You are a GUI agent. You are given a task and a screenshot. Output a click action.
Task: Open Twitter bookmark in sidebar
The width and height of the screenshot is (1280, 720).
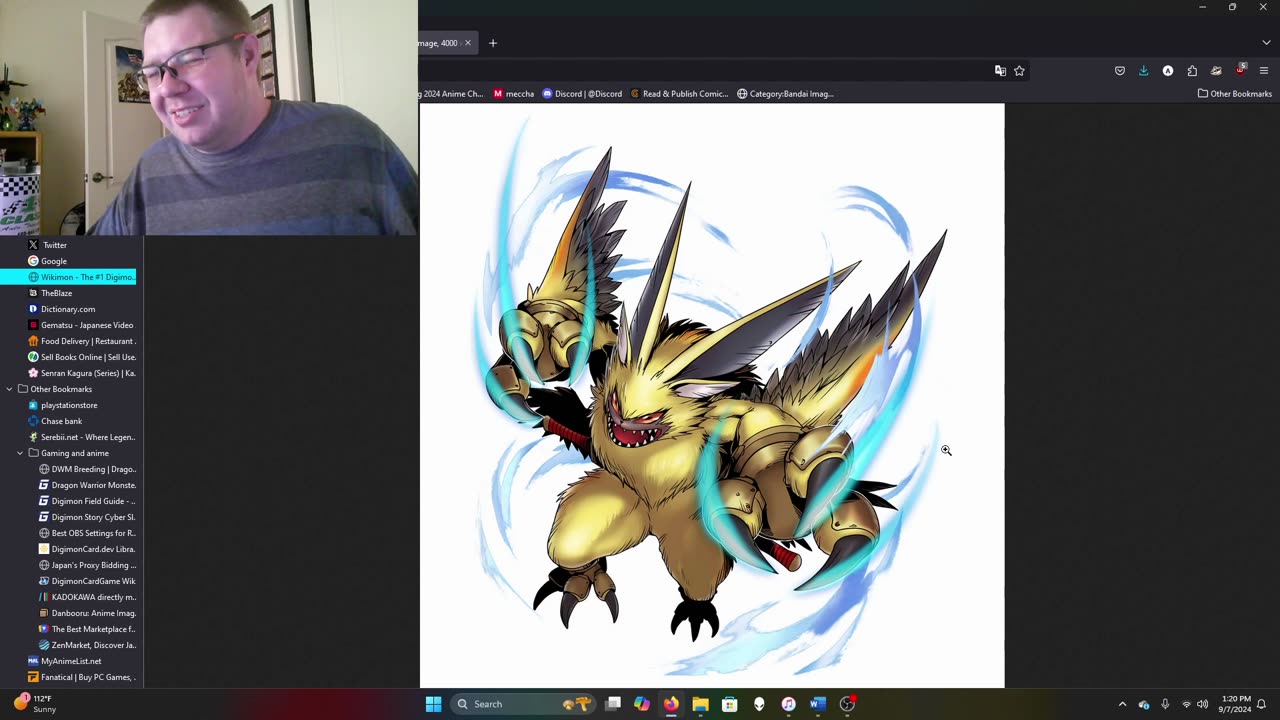47,245
